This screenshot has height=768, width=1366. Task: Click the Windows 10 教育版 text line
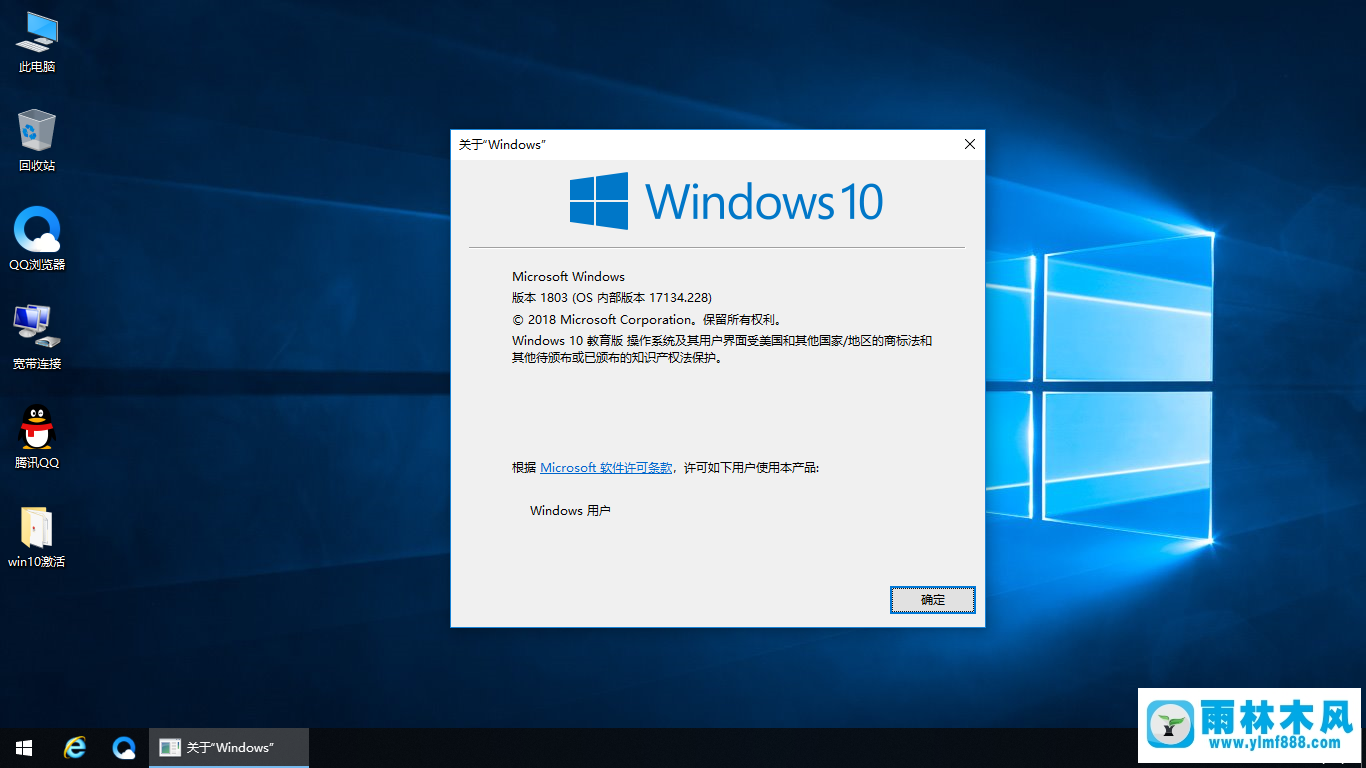point(722,349)
